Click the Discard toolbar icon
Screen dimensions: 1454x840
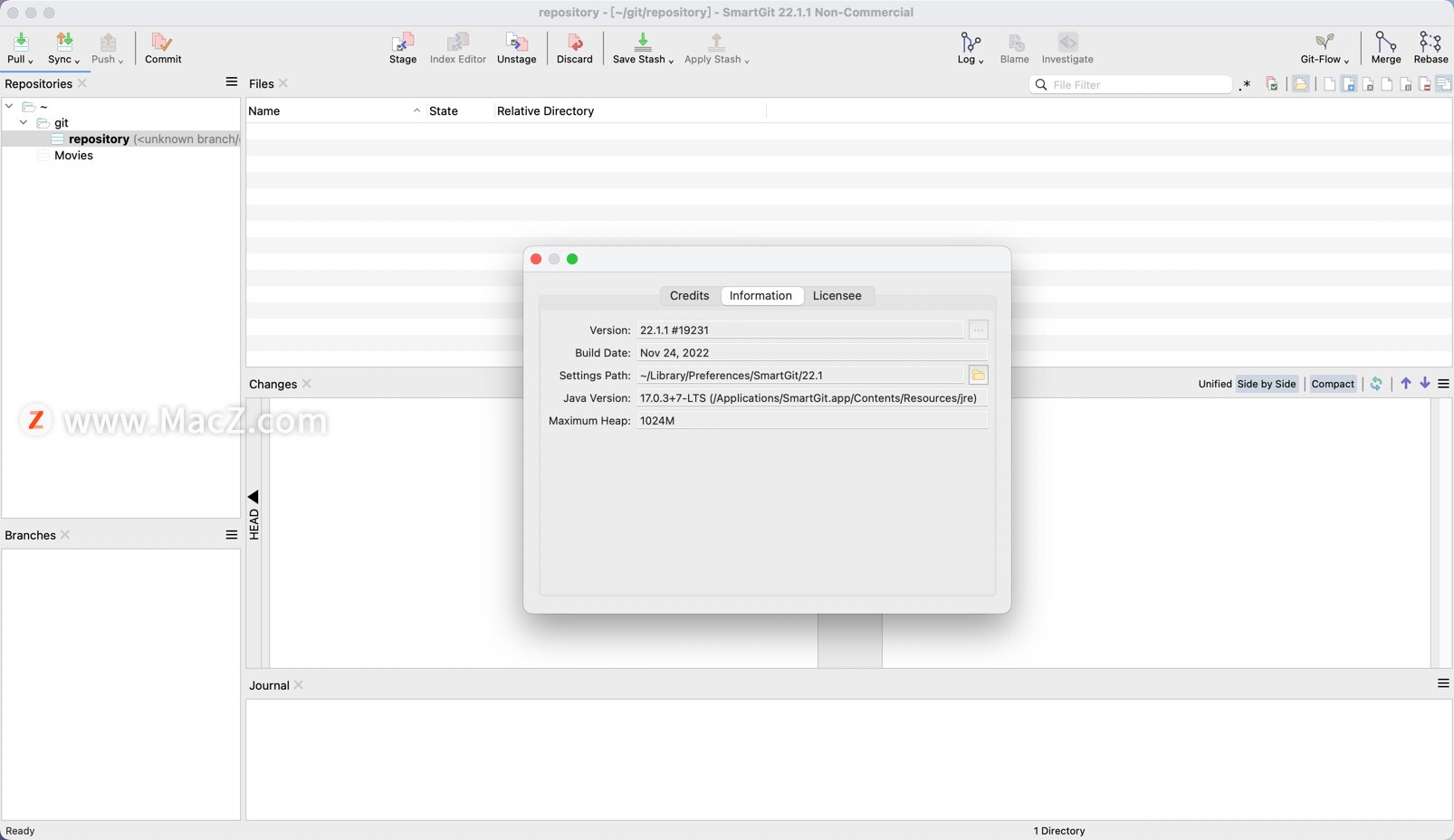point(575,43)
